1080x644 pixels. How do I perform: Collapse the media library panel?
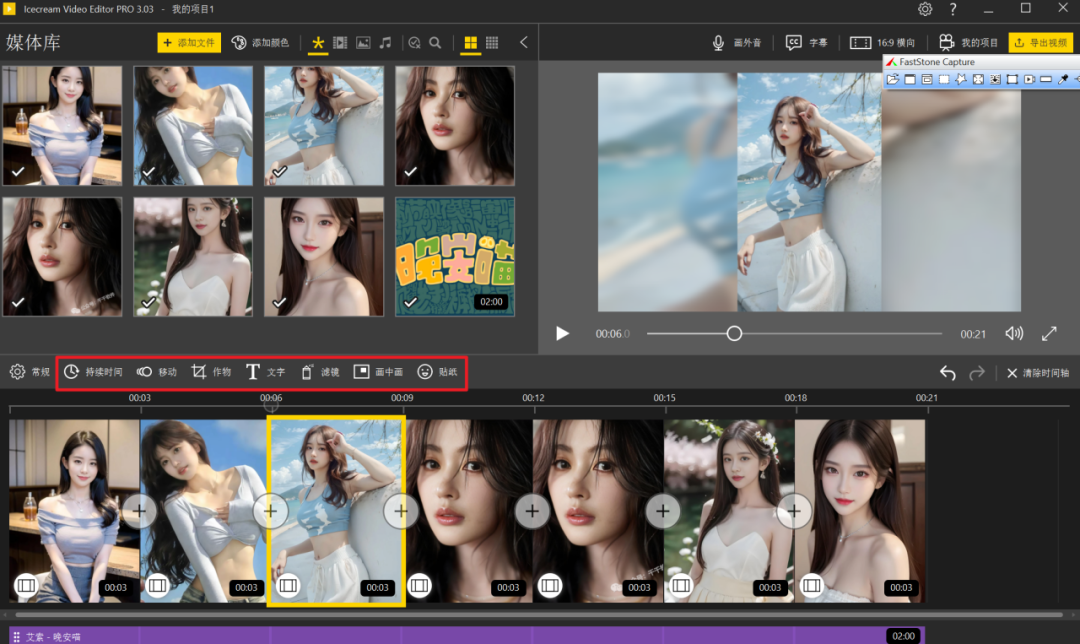pos(523,43)
